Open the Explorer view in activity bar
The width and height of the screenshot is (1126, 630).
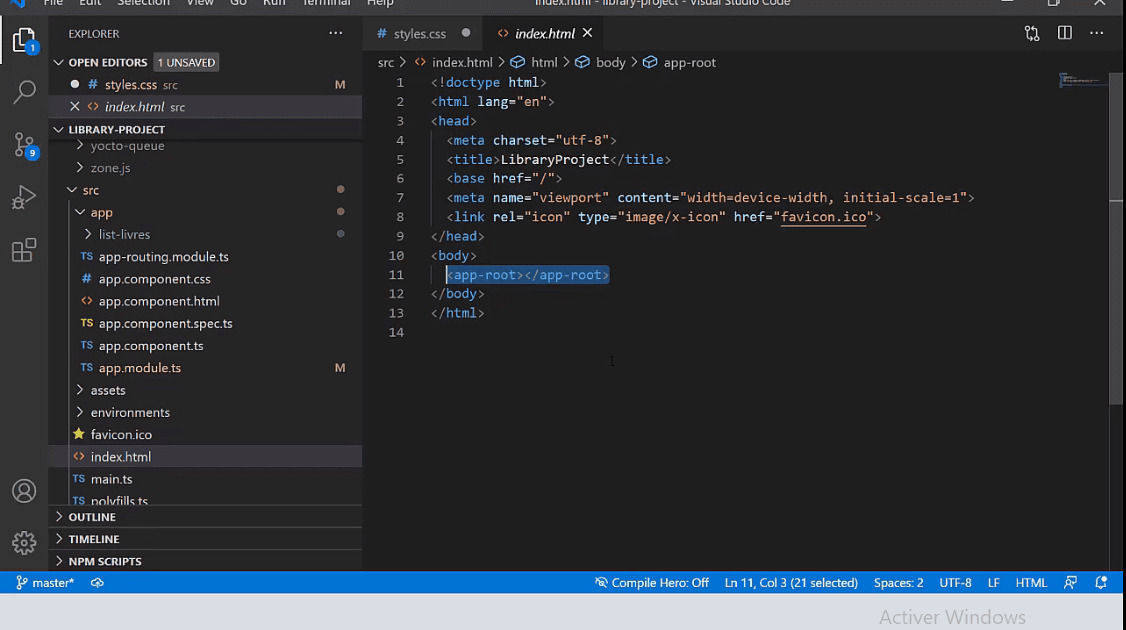coord(24,40)
